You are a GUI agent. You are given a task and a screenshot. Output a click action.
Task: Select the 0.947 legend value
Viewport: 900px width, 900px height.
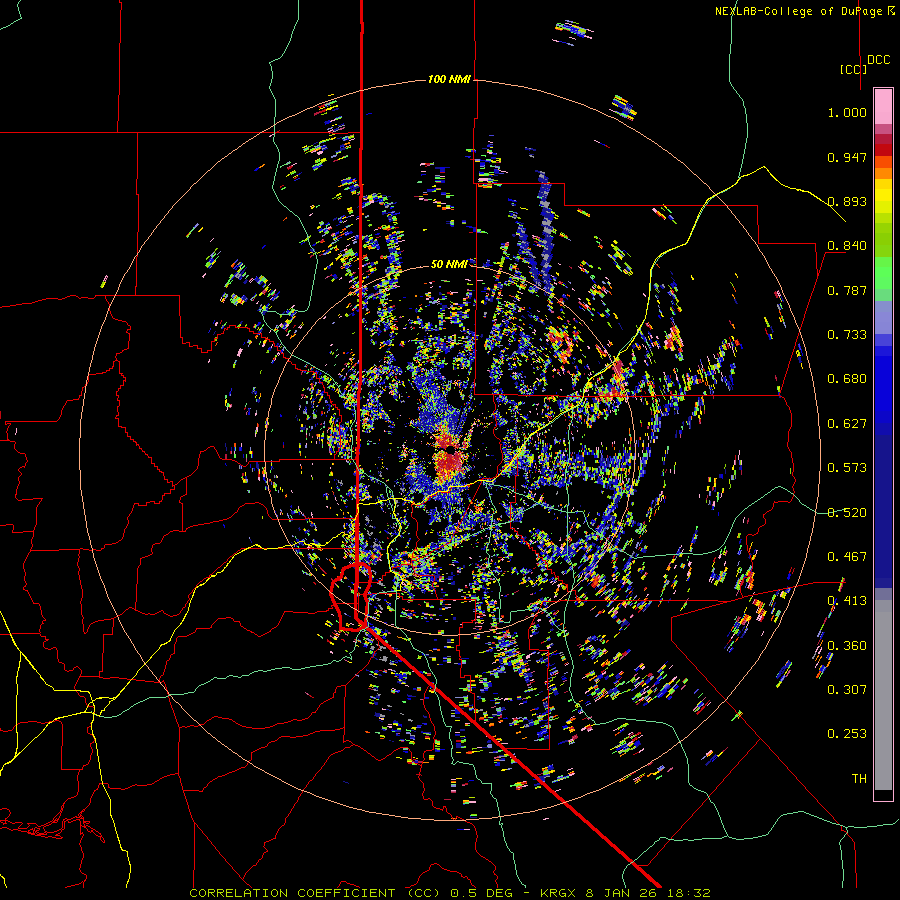tap(847, 157)
